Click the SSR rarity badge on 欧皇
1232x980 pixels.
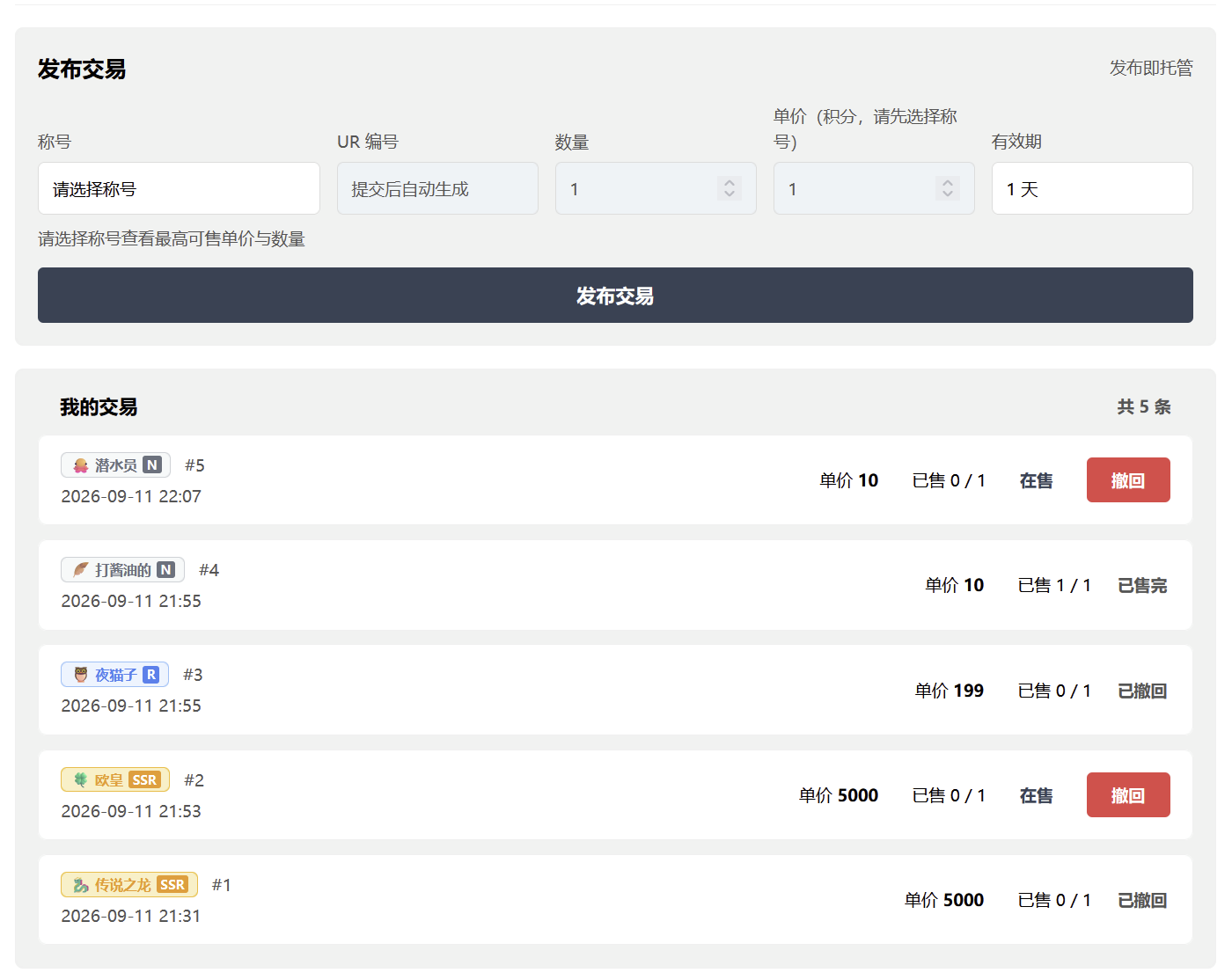point(144,780)
